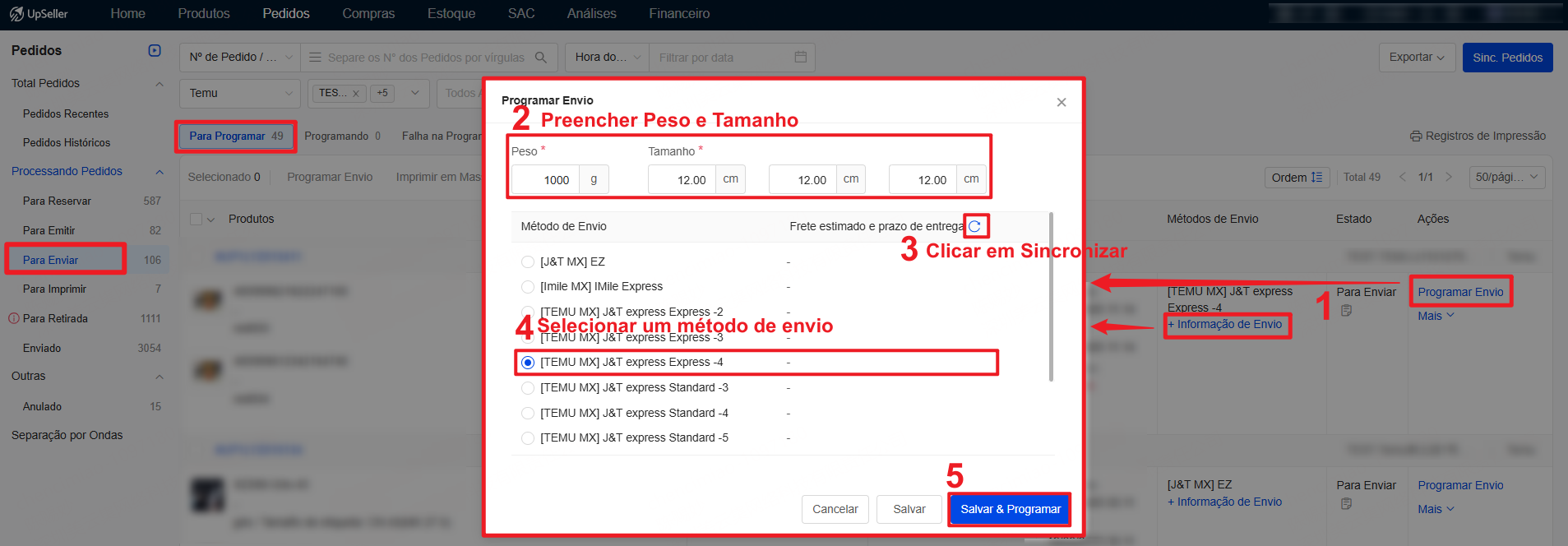Open Para Imprimir in the sidebar
Viewport: 1568px width, 546px height.
(x=54, y=289)
